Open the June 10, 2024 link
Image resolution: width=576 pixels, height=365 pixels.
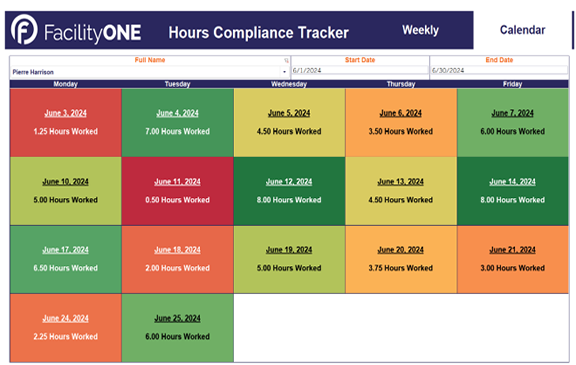point(65,182)
